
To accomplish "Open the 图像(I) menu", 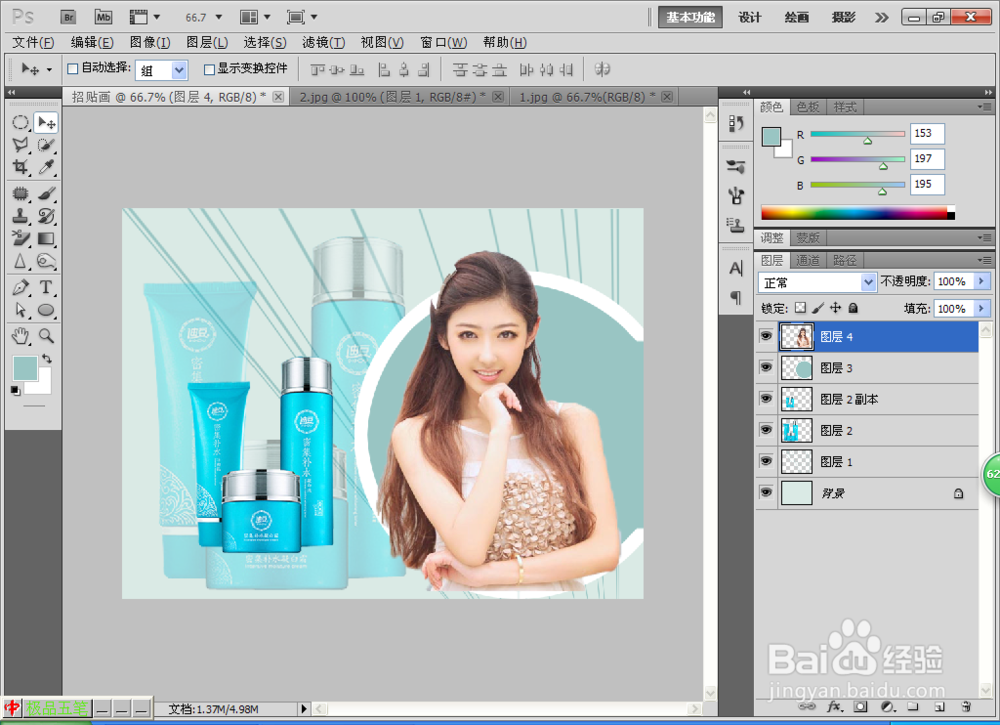I will 150,42.
